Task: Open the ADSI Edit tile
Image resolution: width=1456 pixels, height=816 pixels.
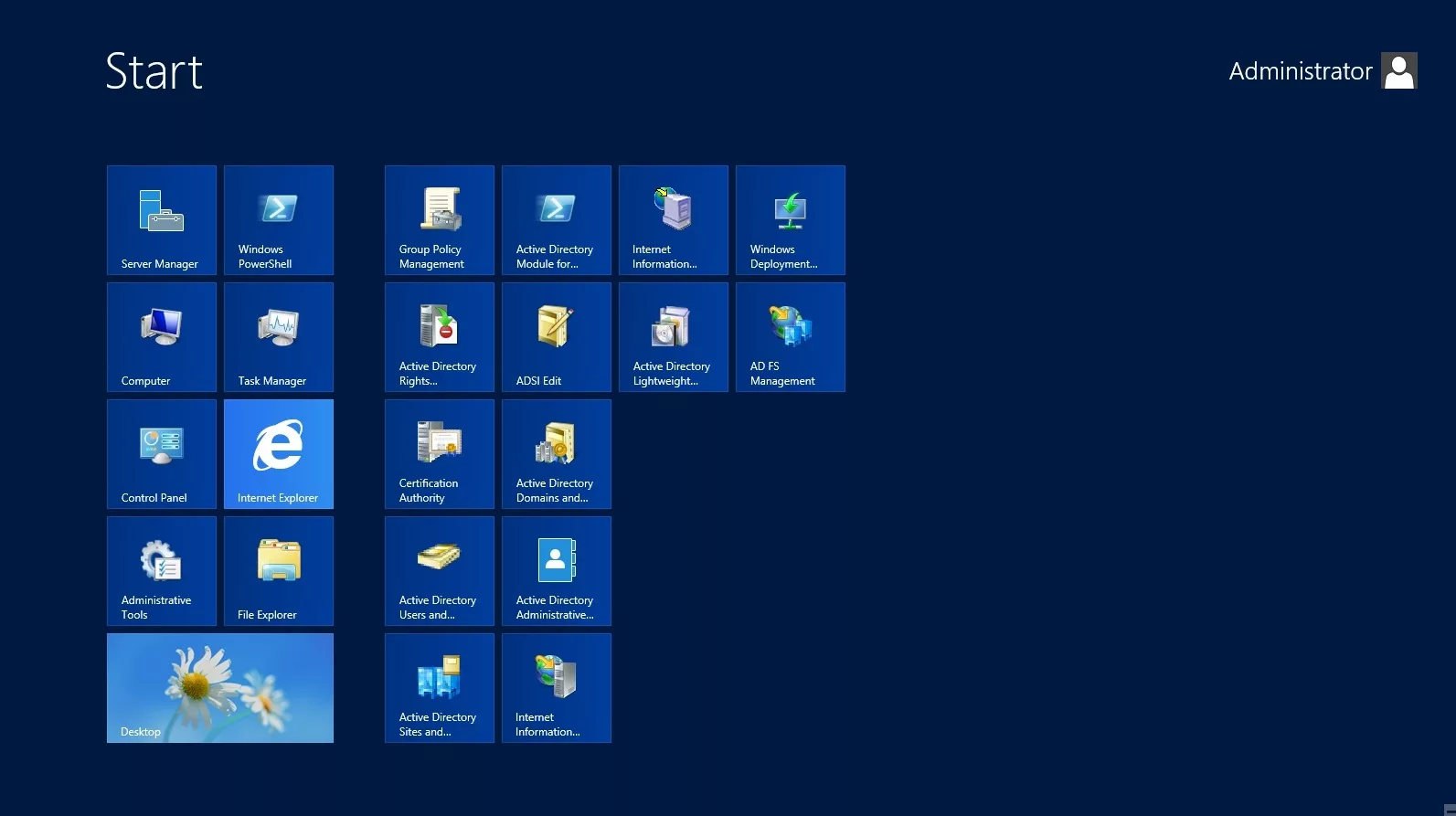Action: pos(557,337)
